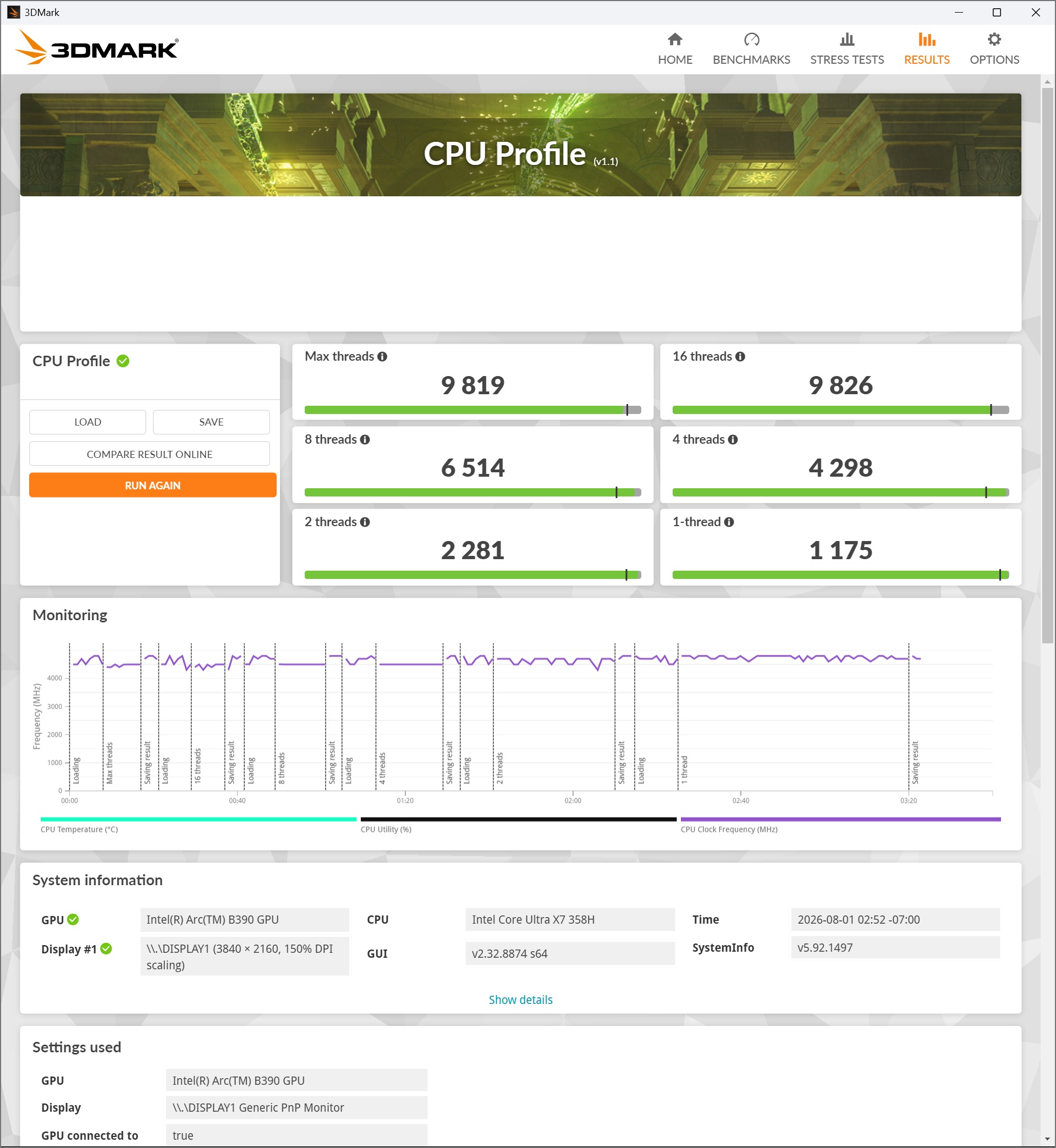Maximize the 3DMark window
Screen dimensions: 1056x1148
tap(997, 12)
